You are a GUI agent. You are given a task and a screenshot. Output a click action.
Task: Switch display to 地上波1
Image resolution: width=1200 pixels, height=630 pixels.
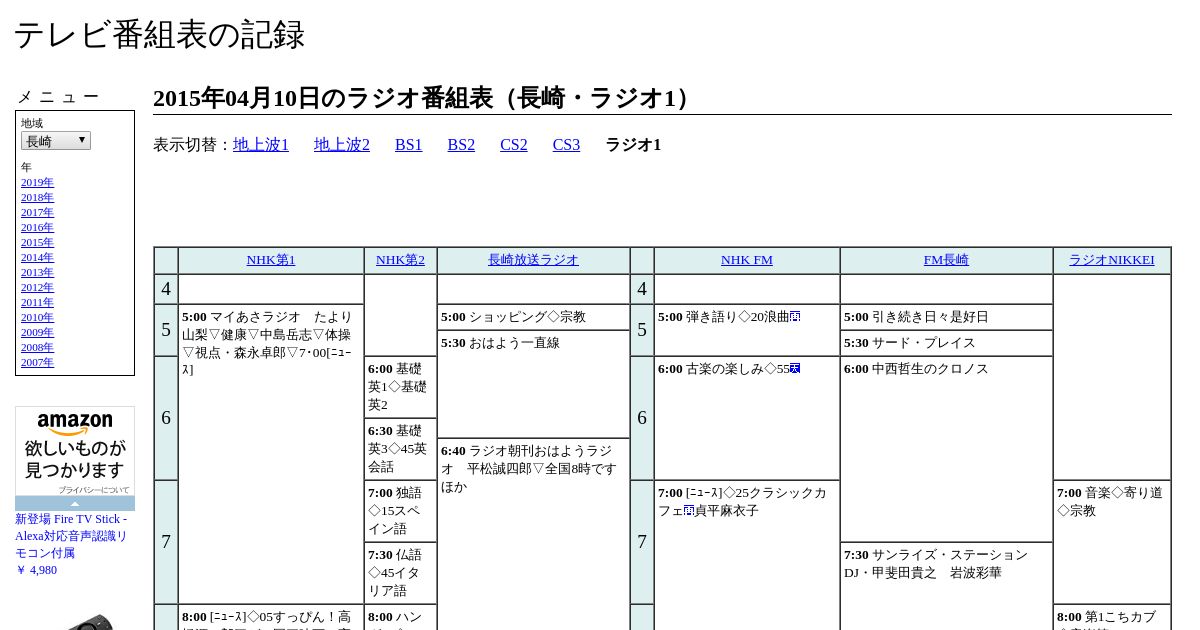tap(261, 145)
